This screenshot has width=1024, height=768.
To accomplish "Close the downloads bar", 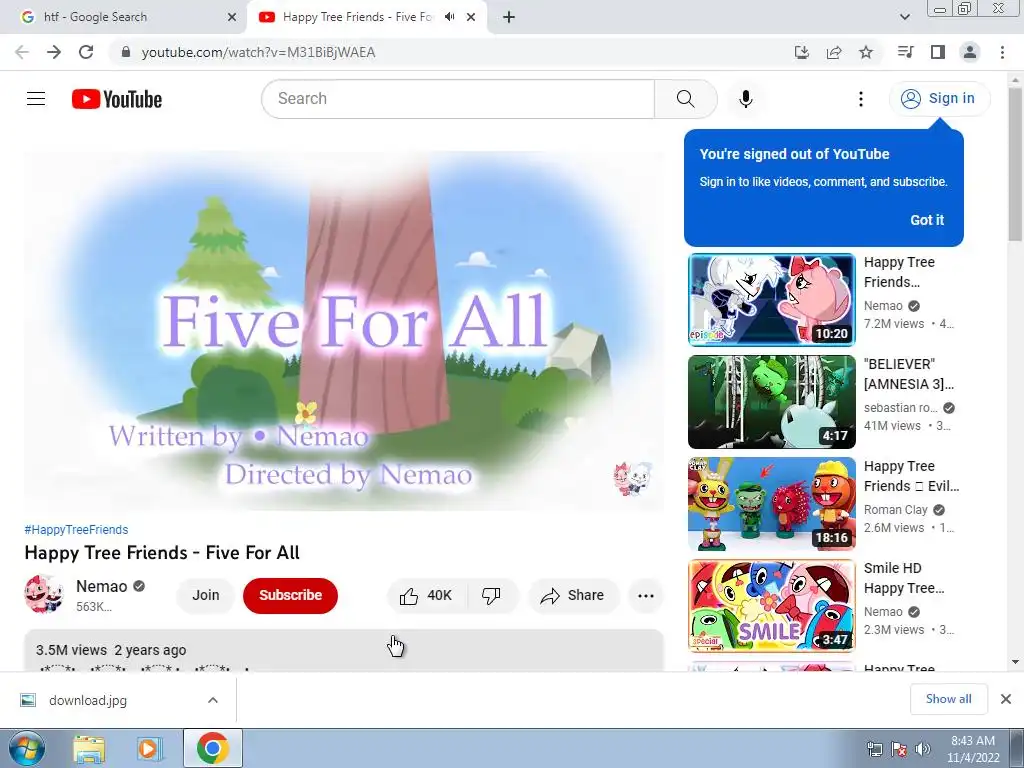I will pos(1006,699).
